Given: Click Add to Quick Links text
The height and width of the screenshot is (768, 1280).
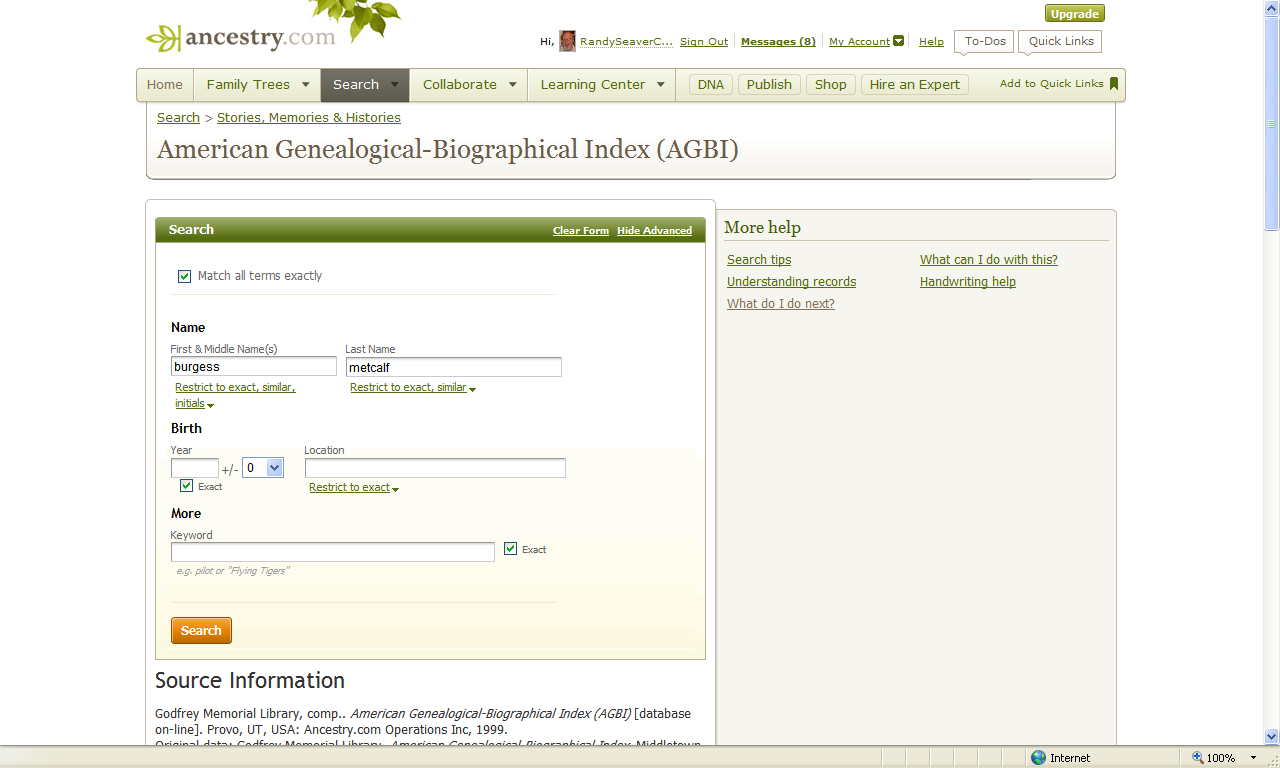Looking at the screenshot, I should click(1052, 84).
